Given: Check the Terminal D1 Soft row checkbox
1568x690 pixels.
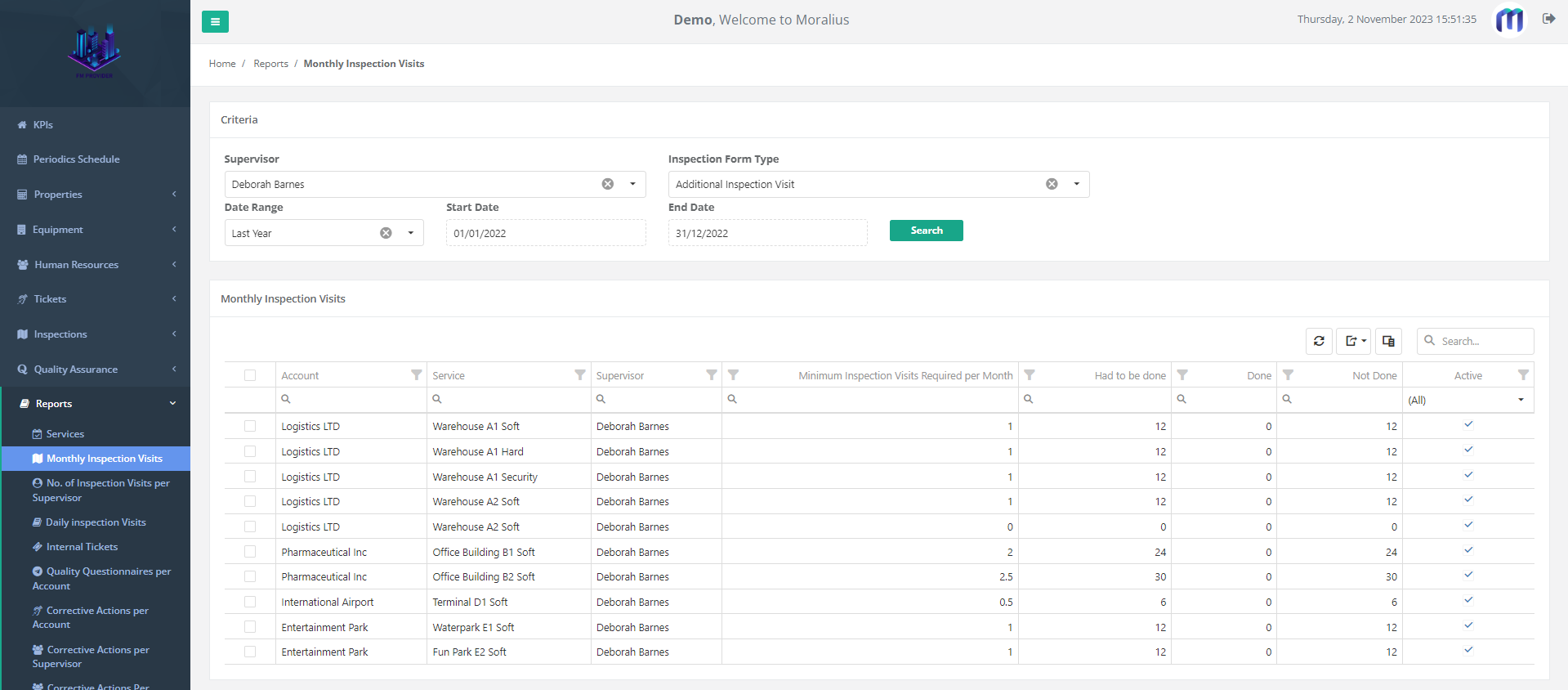Looking at the screenshot, I should [250, 602].
